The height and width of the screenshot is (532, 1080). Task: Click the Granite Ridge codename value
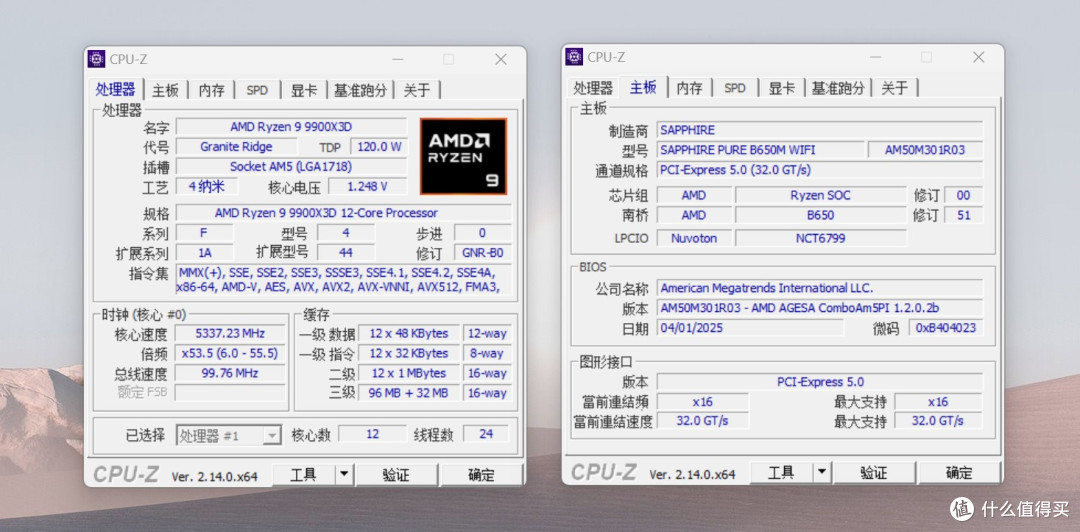pos(236,147)
